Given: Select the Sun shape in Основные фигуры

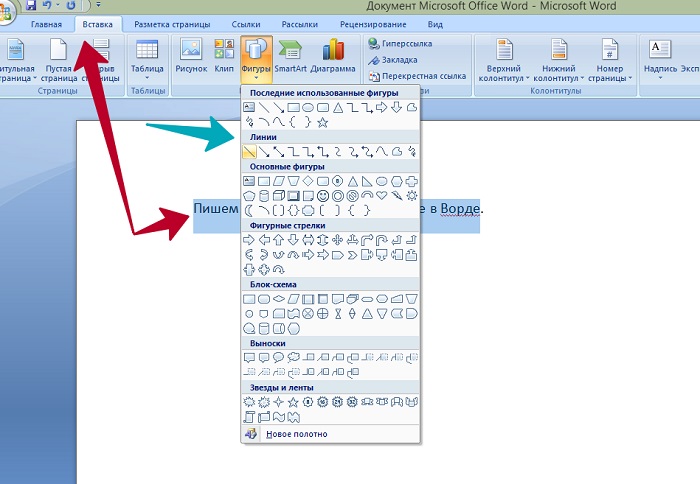Looking at the screenshot, I should coord(412,196).
